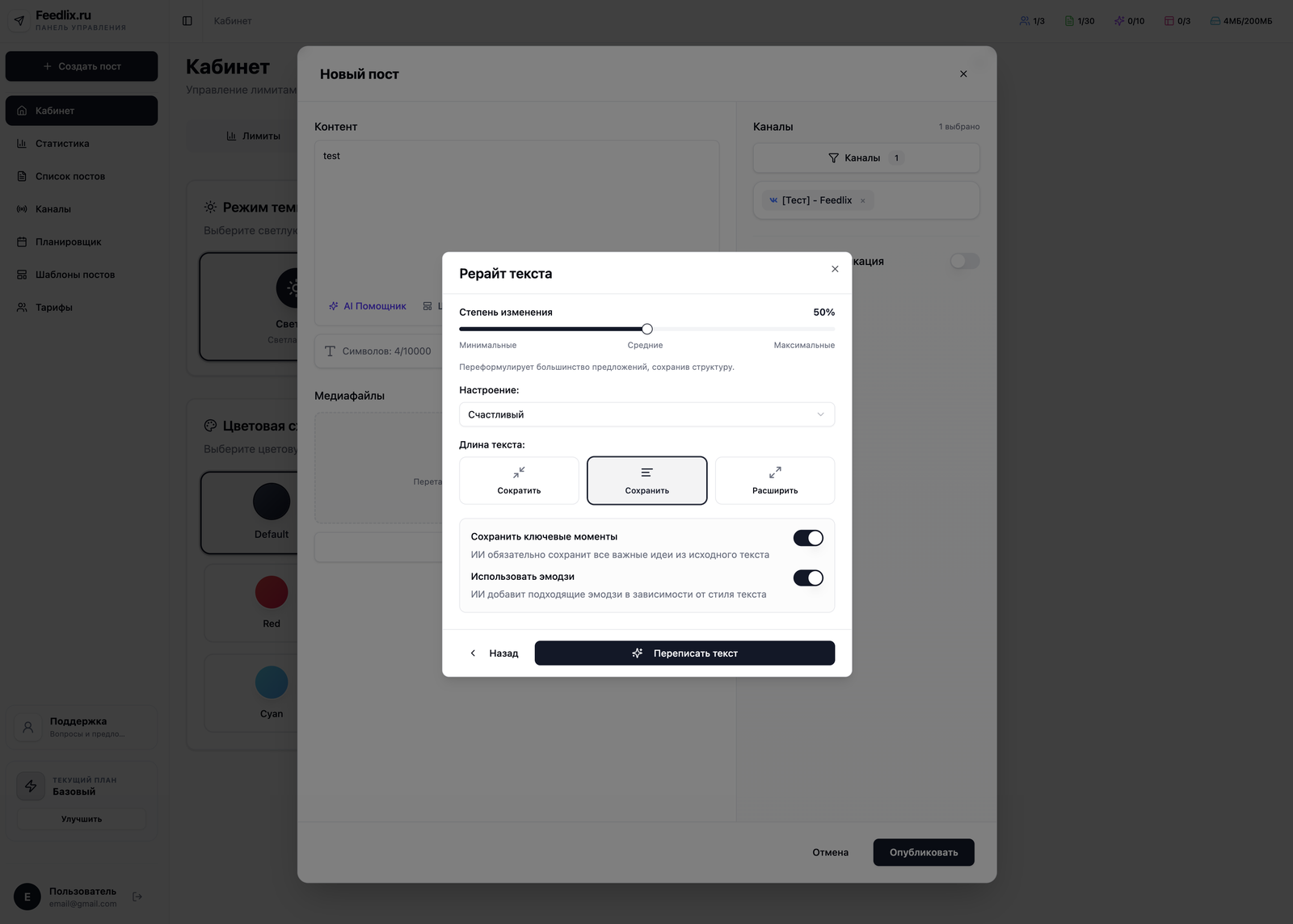This screenshot has width=1293, height=924.
Task: Click the Feedlix paper plane logo
Action: (19, 20)
